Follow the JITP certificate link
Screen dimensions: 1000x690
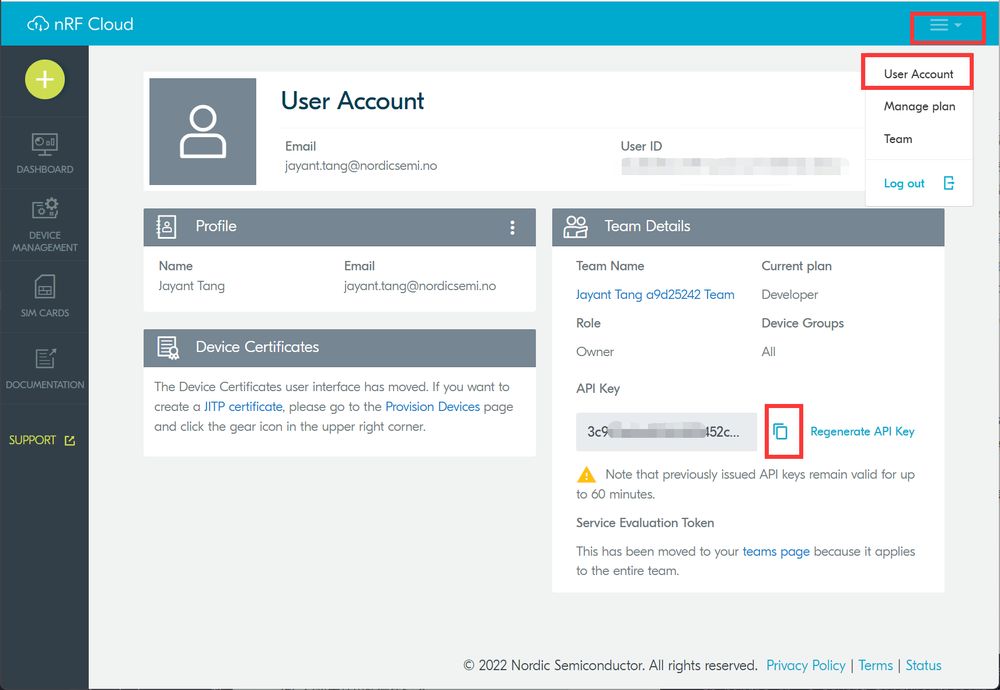(x=243, y=407)
